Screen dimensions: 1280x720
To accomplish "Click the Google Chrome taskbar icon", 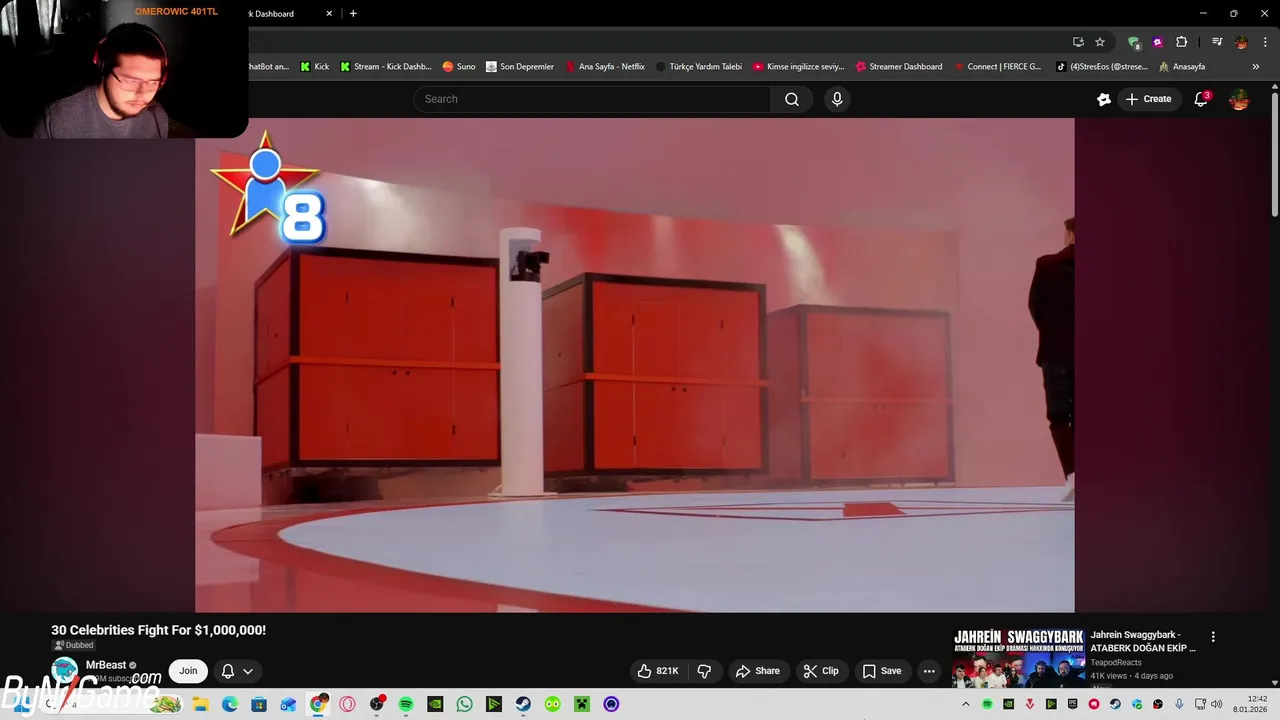I will pyautogui.click(x=318, y=704).
